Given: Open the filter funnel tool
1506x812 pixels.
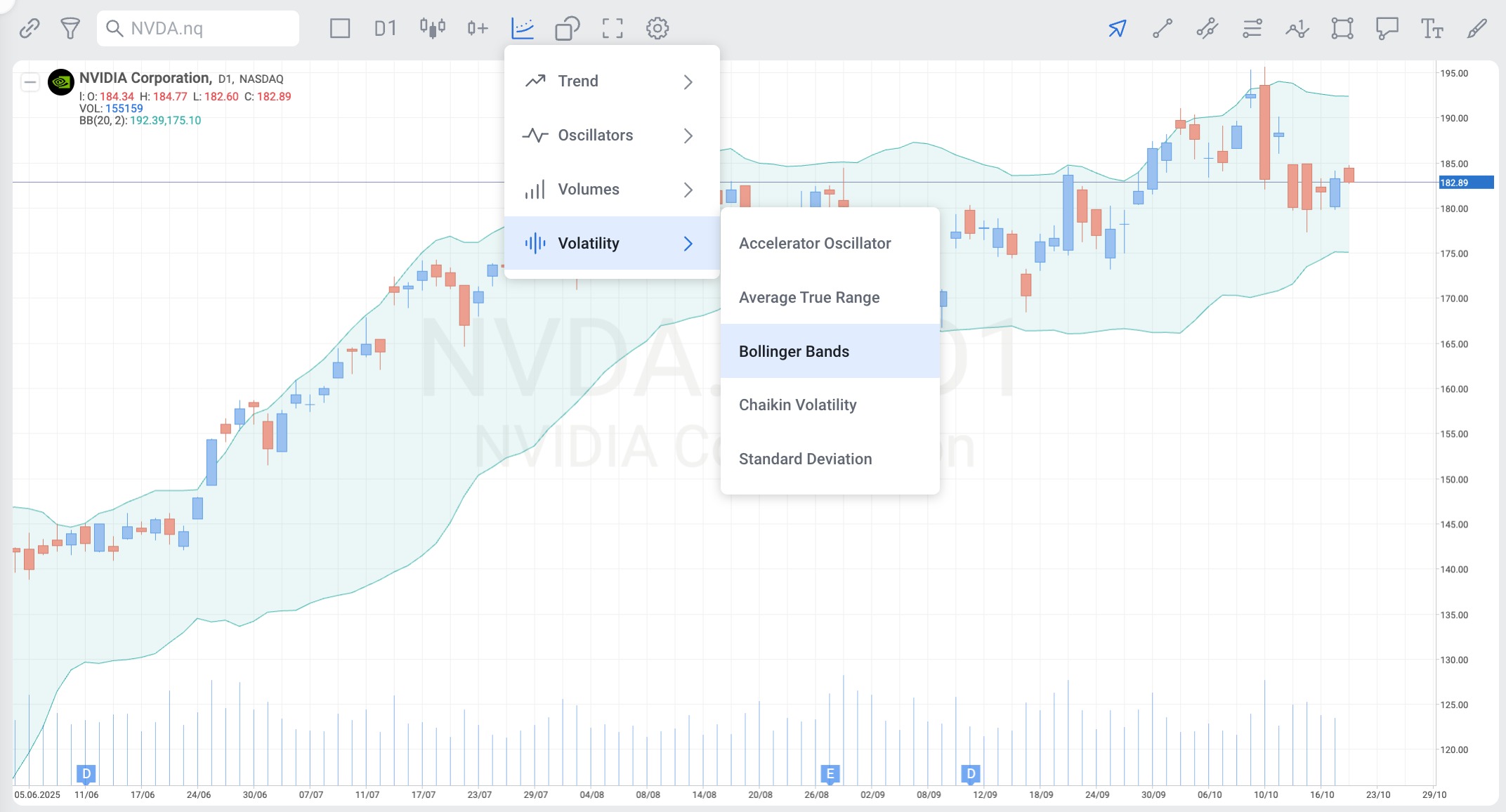Looking at the screenshot, I should [70, 28].
